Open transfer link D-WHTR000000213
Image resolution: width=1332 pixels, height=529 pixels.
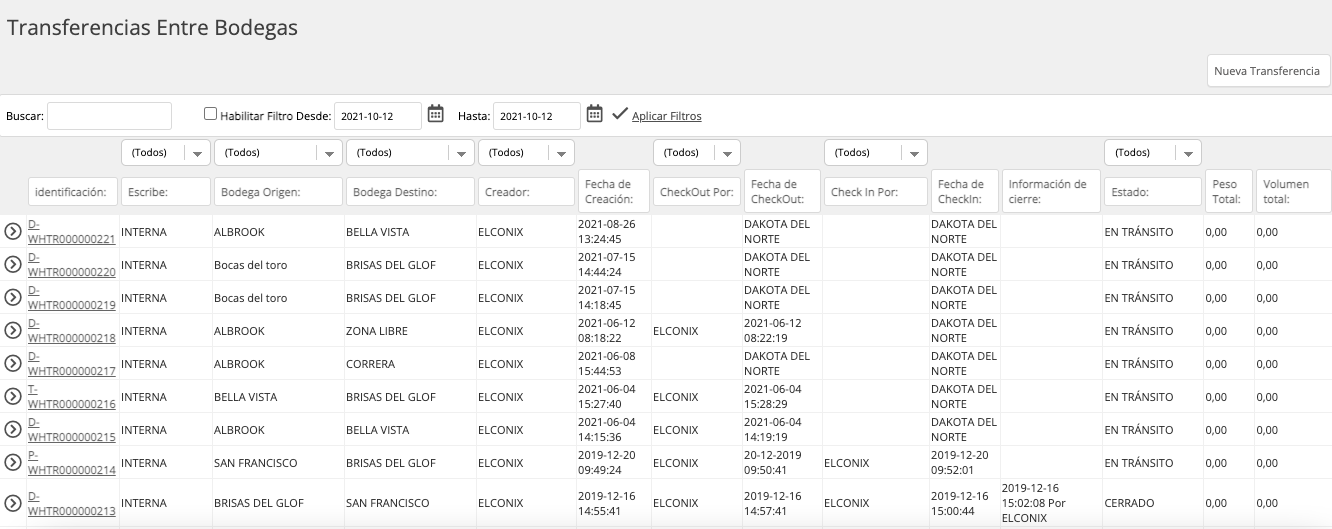[x=72, y=503]
